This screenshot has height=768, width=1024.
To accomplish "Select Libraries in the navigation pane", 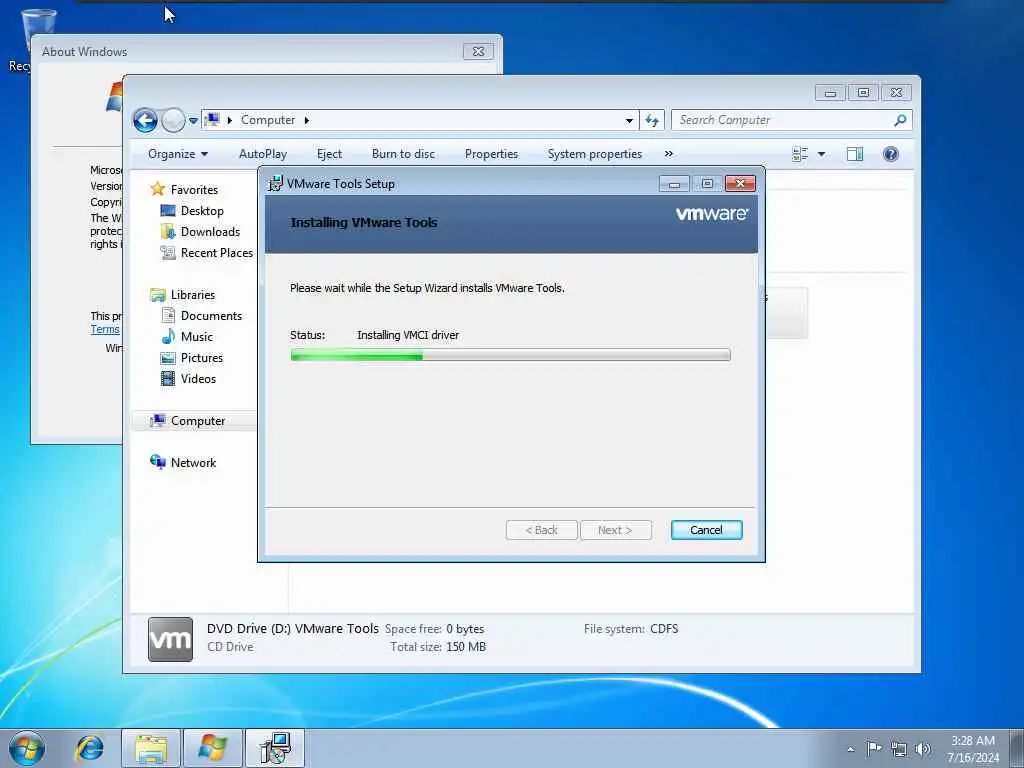I will (x=193, y=295).
